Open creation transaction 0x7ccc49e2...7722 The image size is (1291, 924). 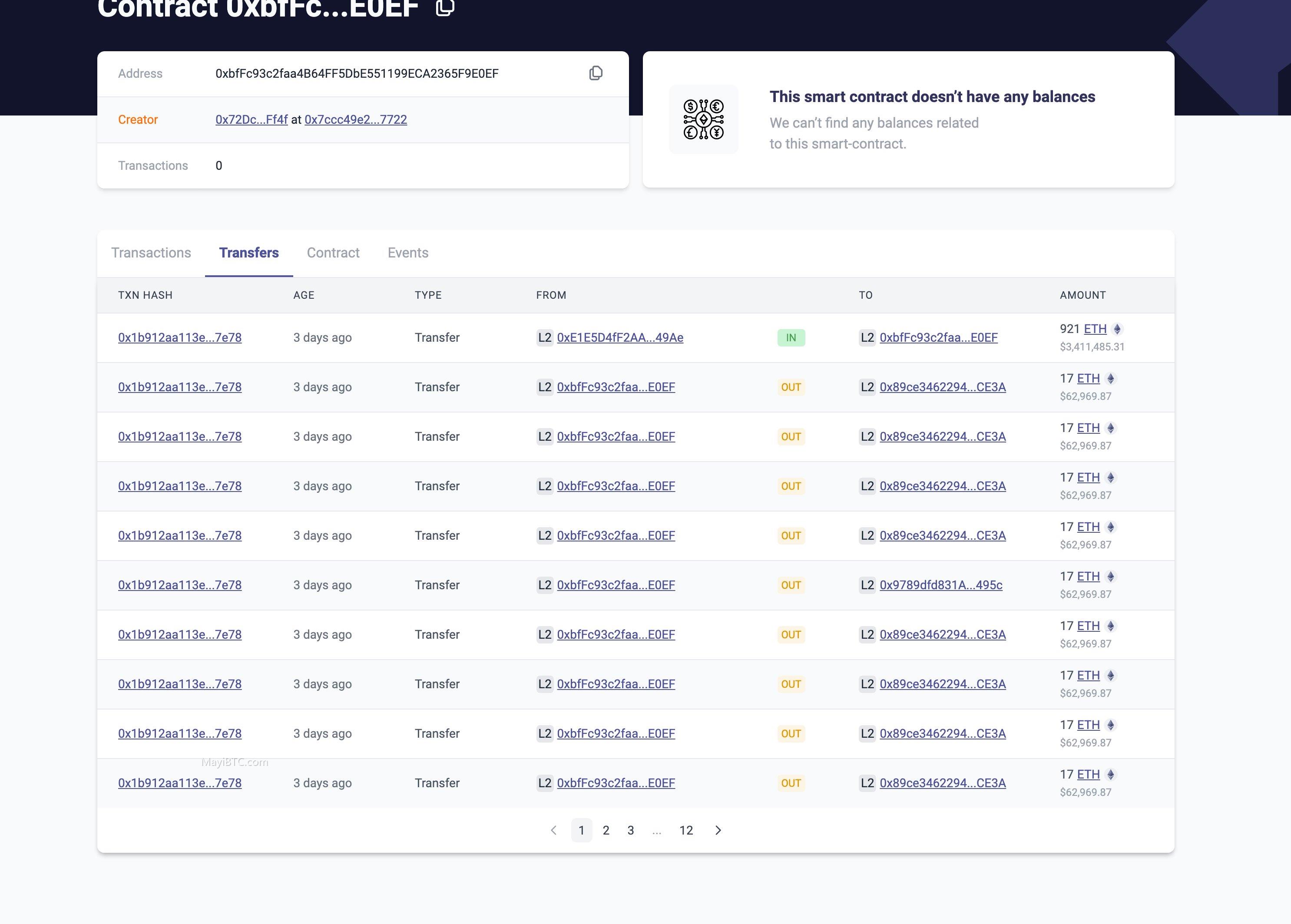click(356, 119)
